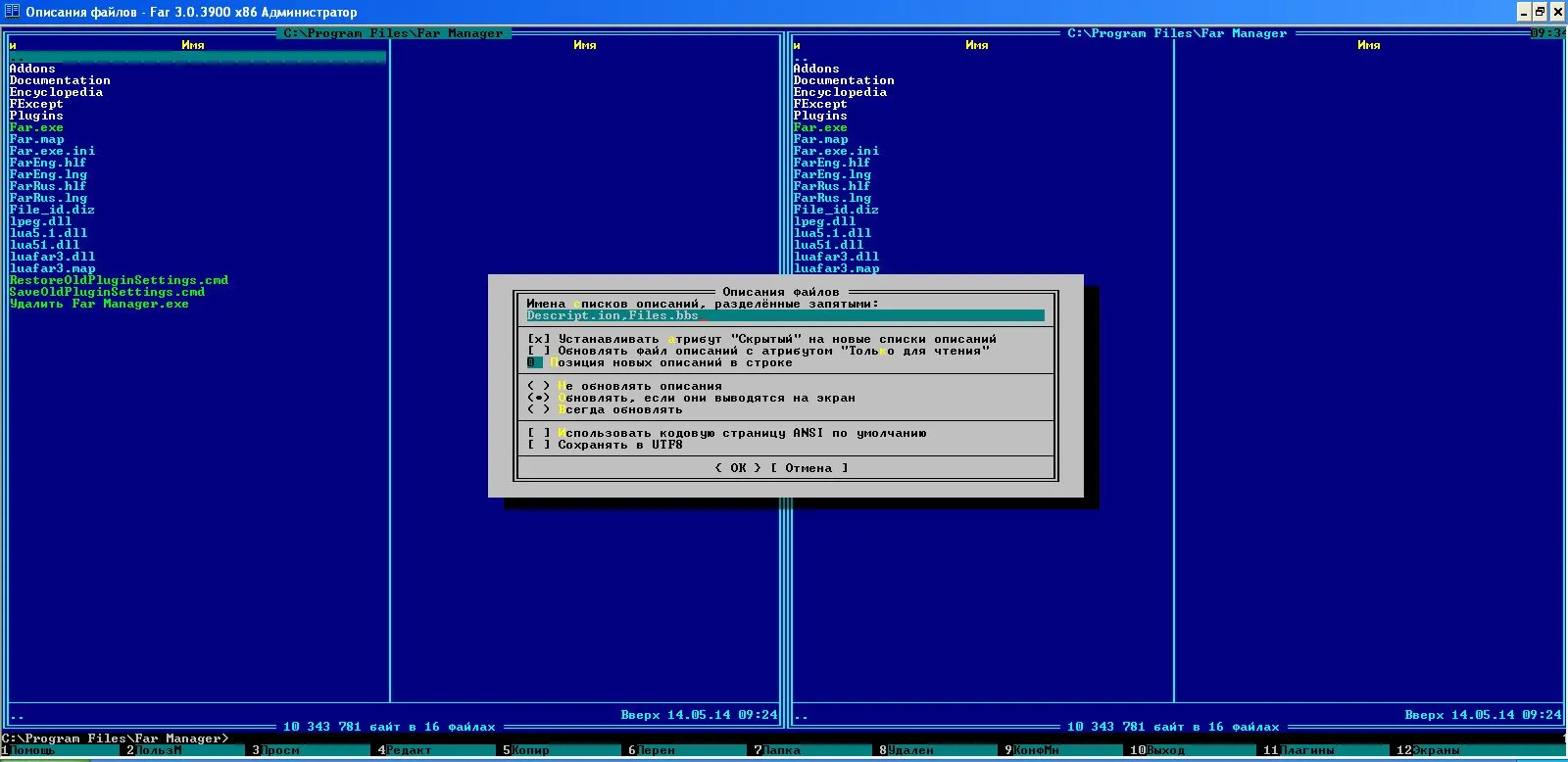Select FarRus.hlf in the left panel
Image resolution: width=1568 pixels, height=762 pixels.
tap(48, 186)
